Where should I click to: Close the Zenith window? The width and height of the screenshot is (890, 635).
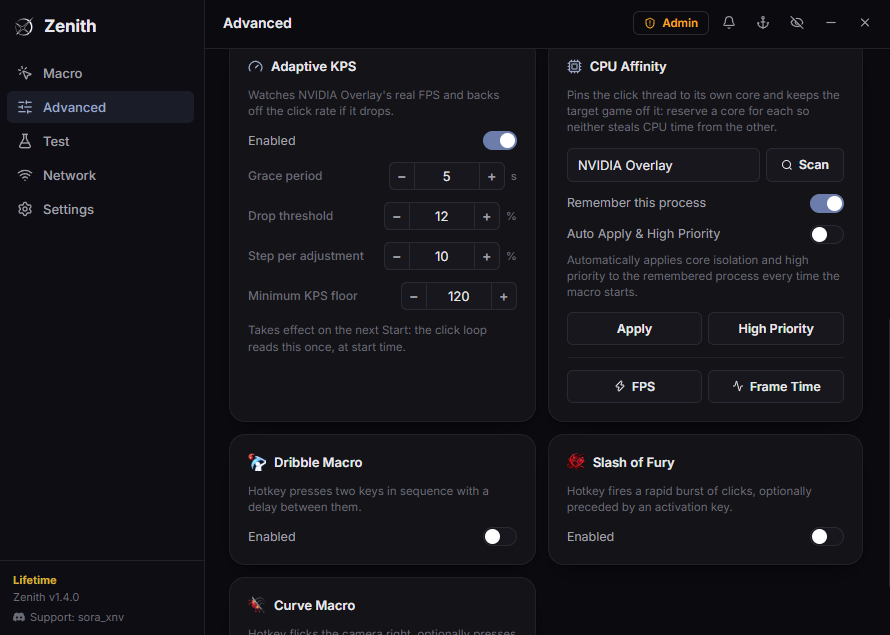(864, 23)
